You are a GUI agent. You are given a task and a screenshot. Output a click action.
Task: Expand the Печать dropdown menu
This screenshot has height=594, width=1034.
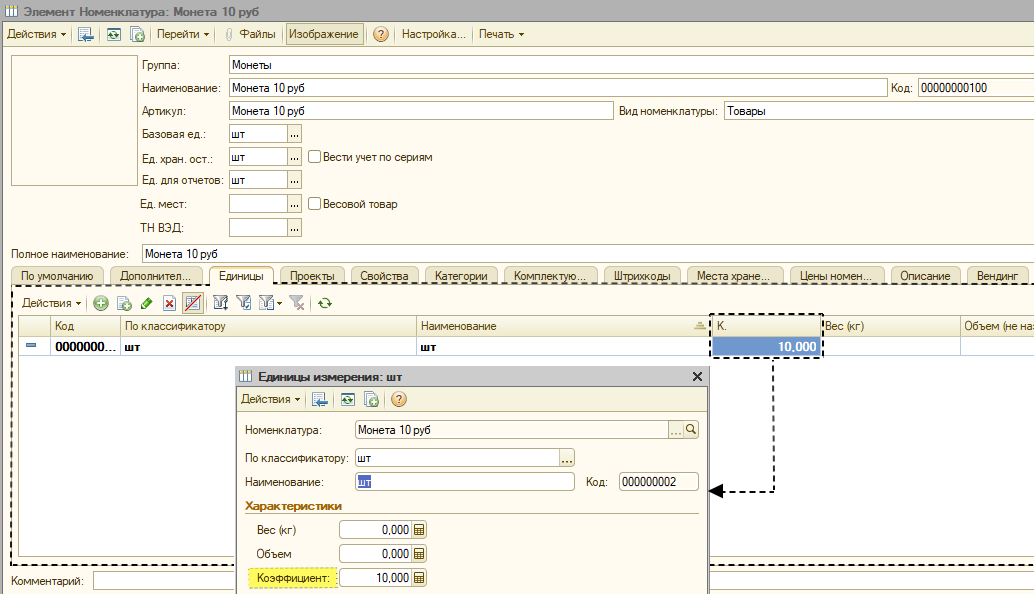tap(501, 34)
